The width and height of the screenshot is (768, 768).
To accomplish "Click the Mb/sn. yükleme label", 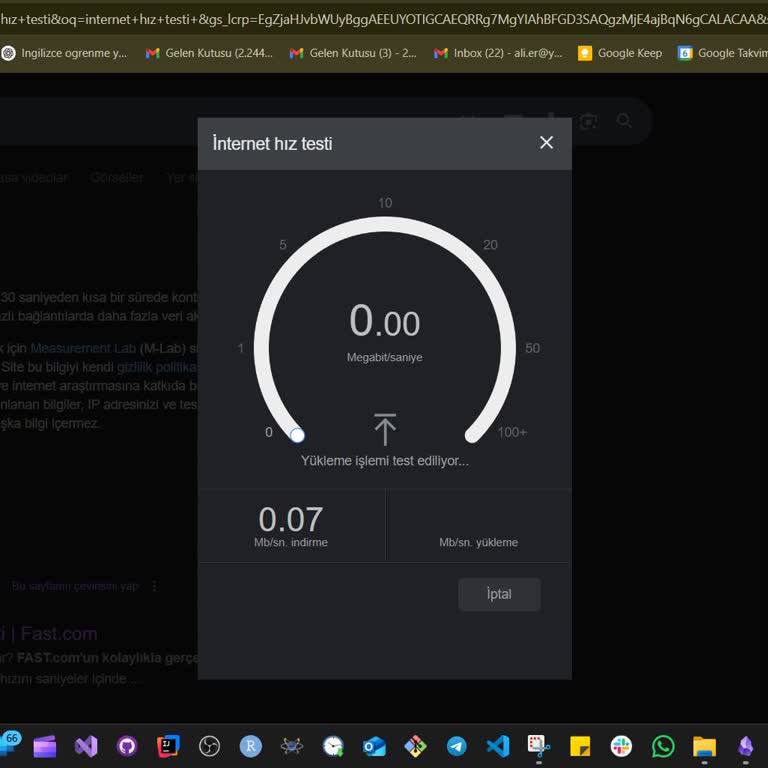I will pos(478,542).
